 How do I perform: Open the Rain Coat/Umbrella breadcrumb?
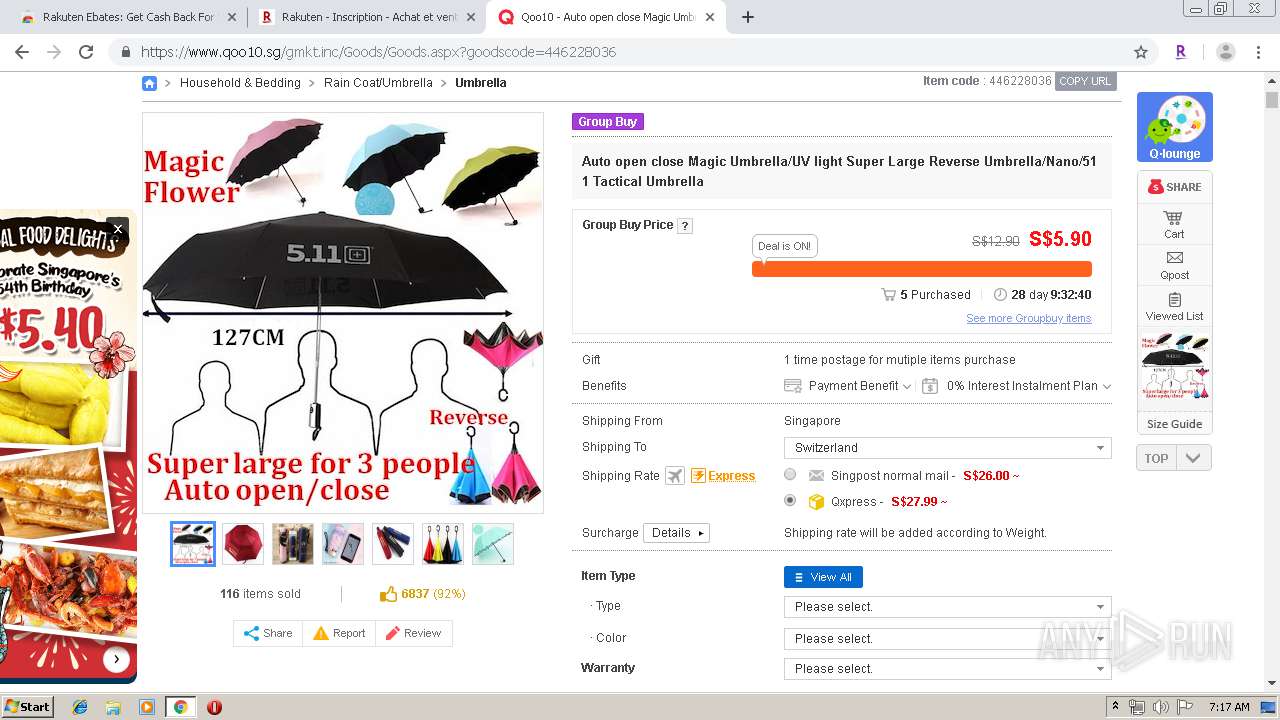(378, 83)
